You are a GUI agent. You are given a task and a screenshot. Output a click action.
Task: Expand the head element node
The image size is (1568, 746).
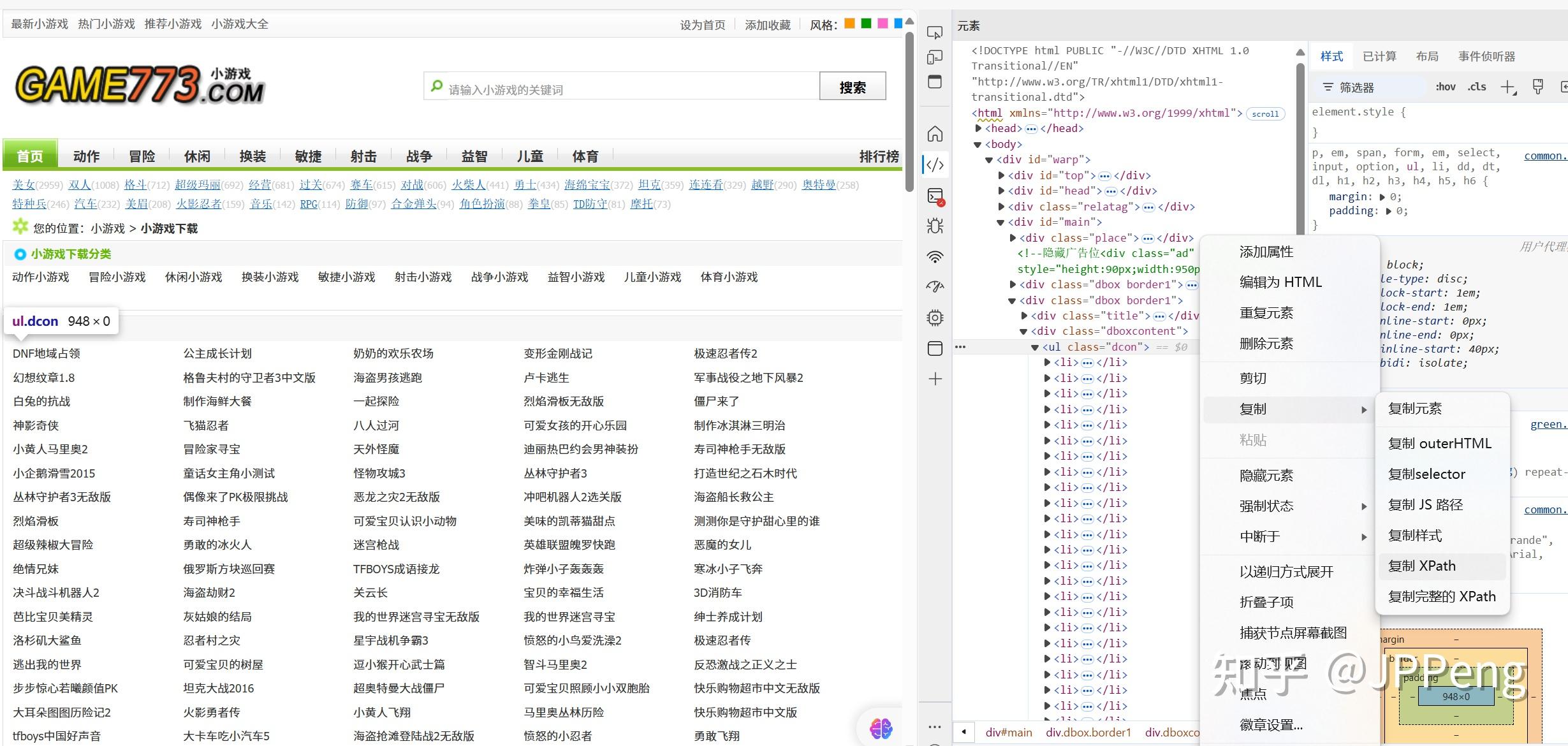(x=978, y=128)
